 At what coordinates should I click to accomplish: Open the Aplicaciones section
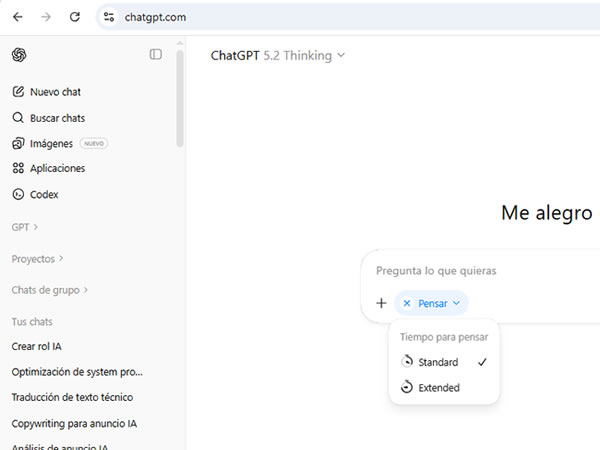pos(57,168)
